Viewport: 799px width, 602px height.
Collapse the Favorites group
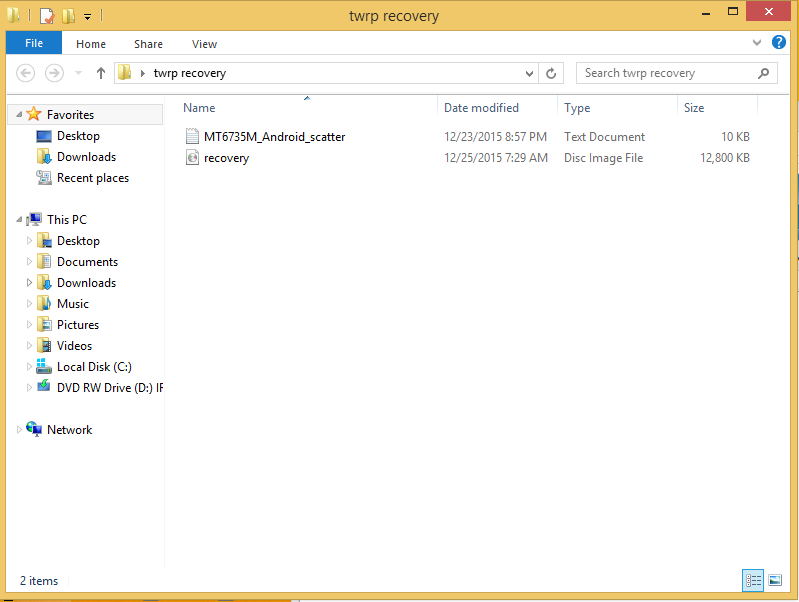[x=19, y=115]
